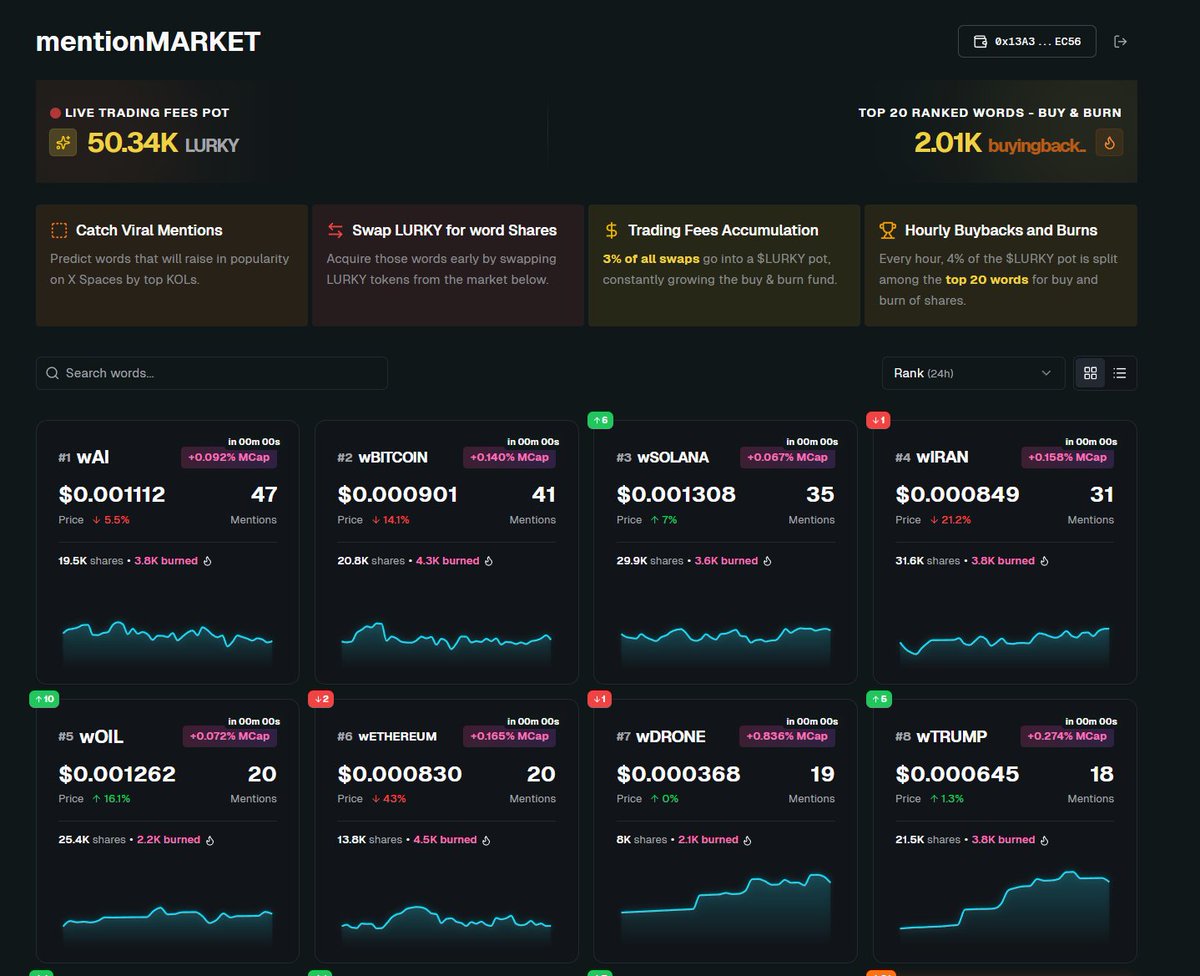Click the wTRUMP price chart
Viewport: 1200px width, 976px height.
[x=1005, y=908]
